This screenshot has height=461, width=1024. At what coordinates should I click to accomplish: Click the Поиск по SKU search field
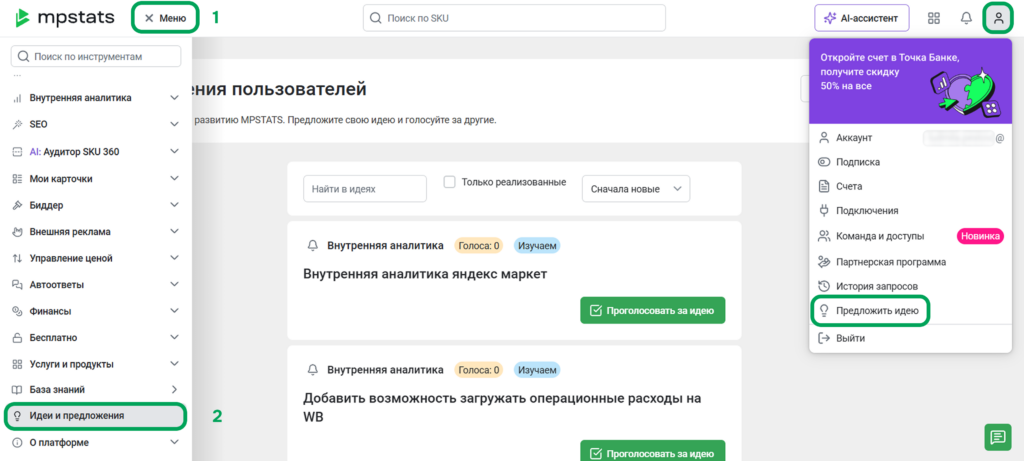pyautogui.click(x=514, y=18)
